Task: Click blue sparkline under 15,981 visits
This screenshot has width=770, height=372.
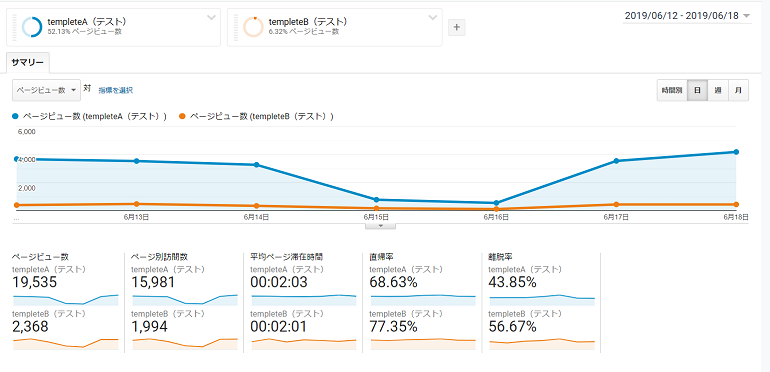Action: coord(185,300)
